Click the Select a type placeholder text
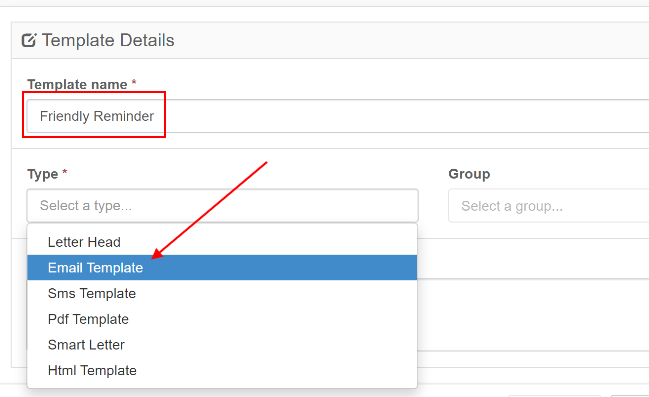 [86, 206]
